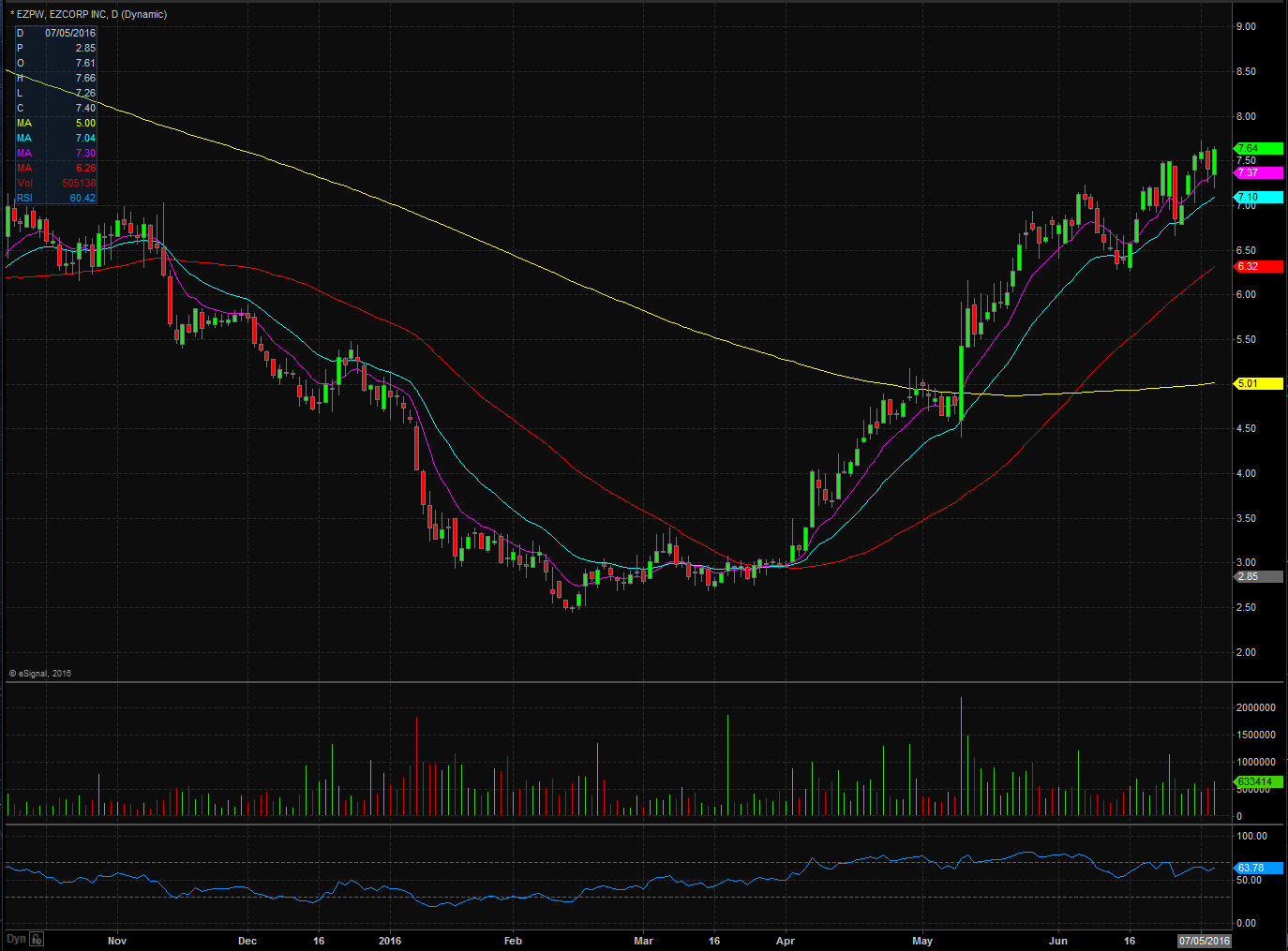The width and height of the screenshot is (1288, 951).
Task: Click the Feb label on time axis
Action: (513, 941)
